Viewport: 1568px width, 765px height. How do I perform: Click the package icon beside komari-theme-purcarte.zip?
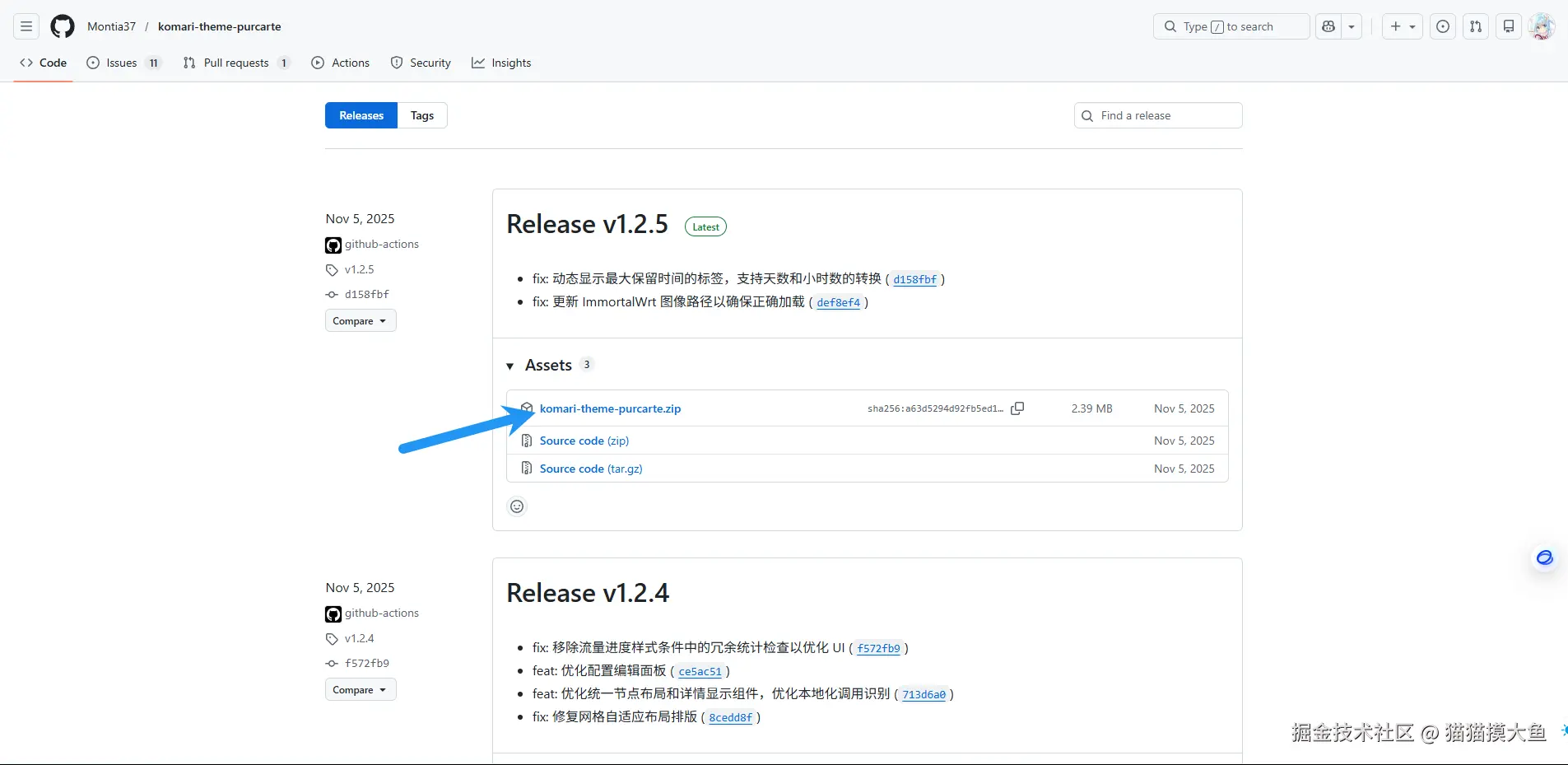pos(527,408)
